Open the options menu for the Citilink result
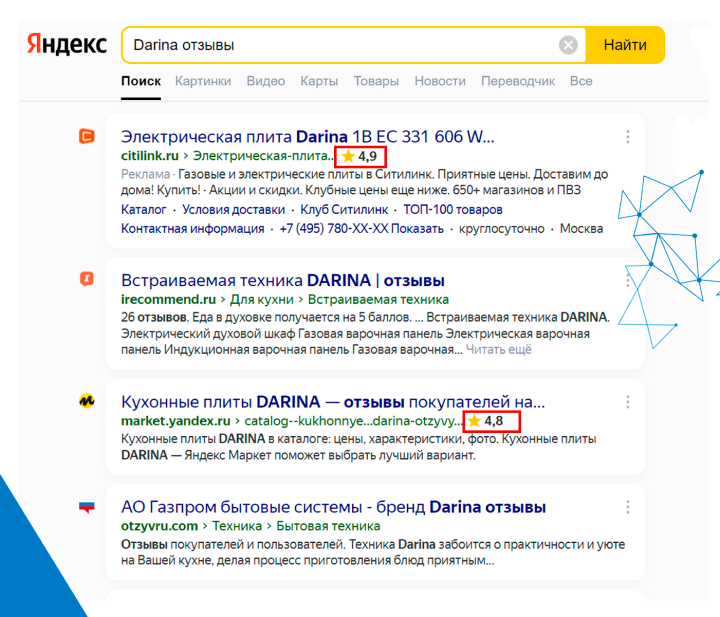The image size is (720, 617). (x=627, y=137)
